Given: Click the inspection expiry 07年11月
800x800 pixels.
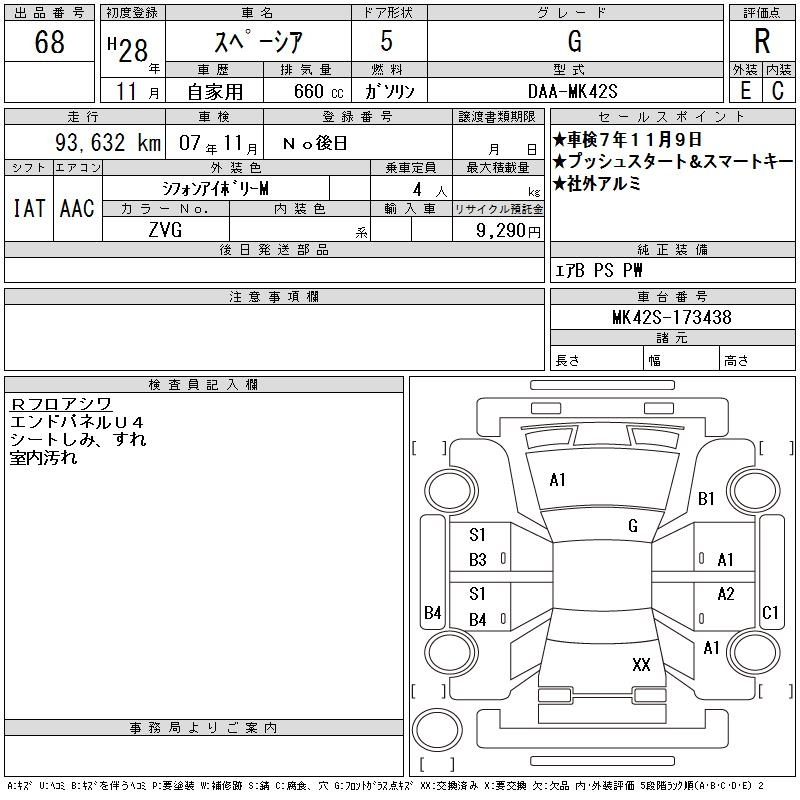Looking at the screenshot, I should 218,143.
